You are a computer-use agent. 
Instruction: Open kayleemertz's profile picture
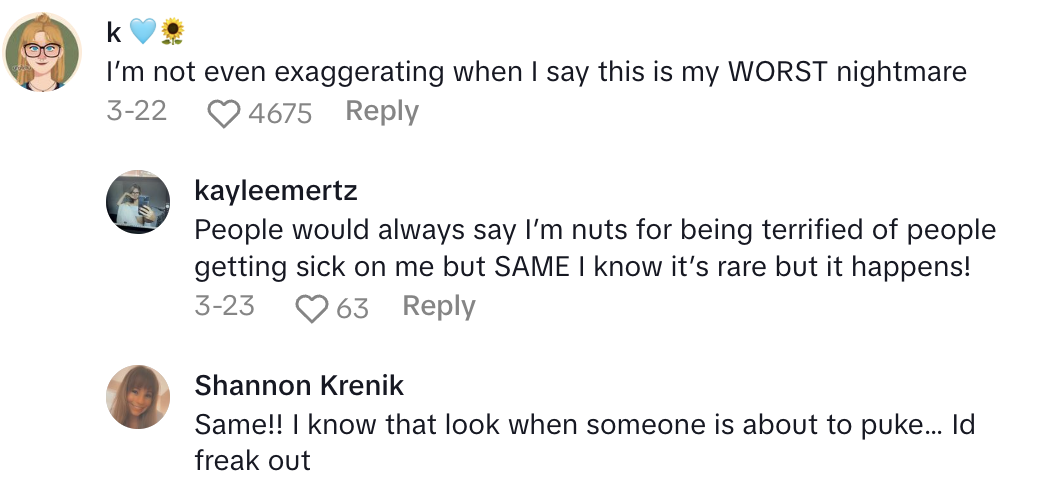pos(138,201)
